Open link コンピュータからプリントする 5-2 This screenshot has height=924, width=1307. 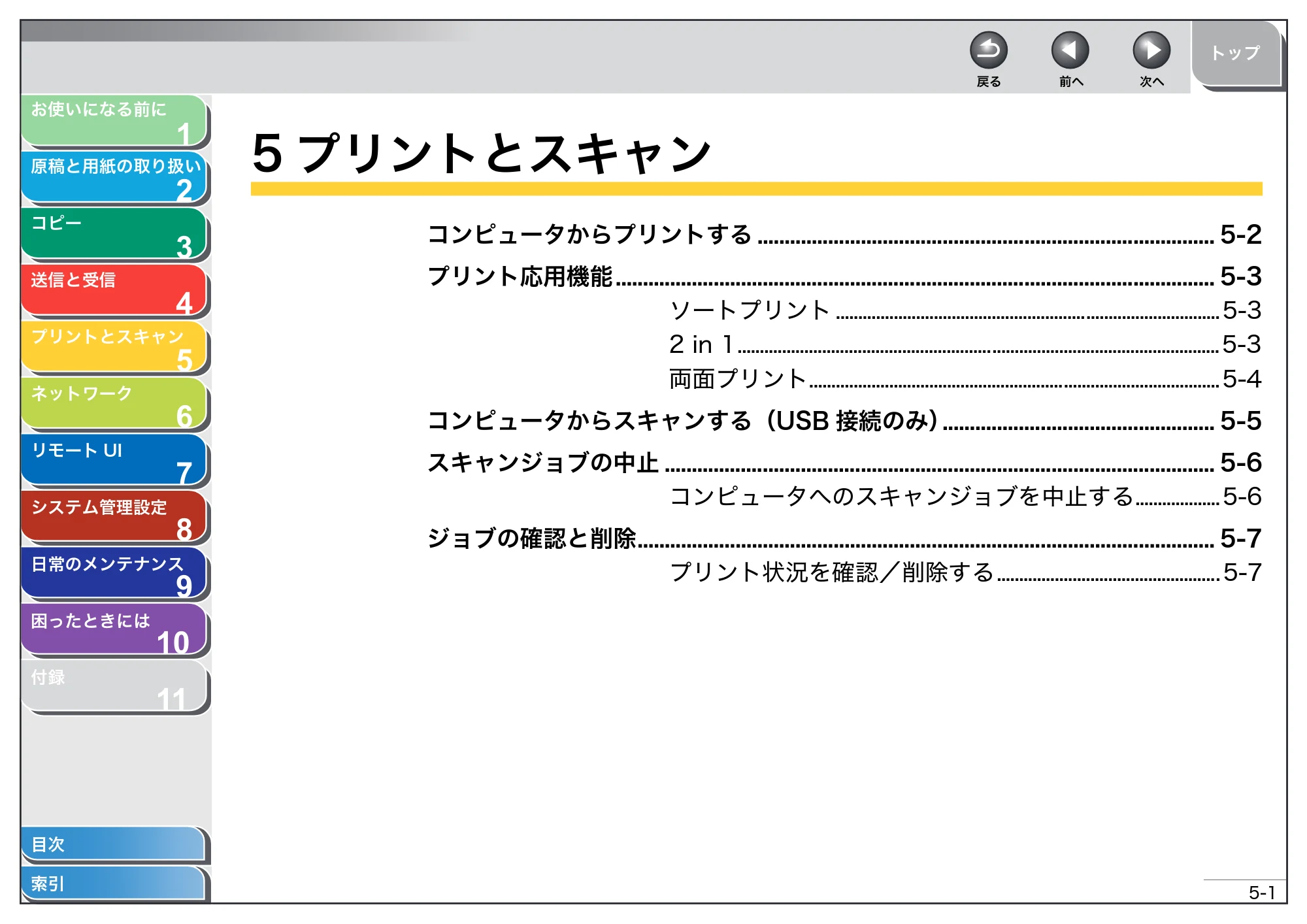pyautogui.click(x=844, y=235)
